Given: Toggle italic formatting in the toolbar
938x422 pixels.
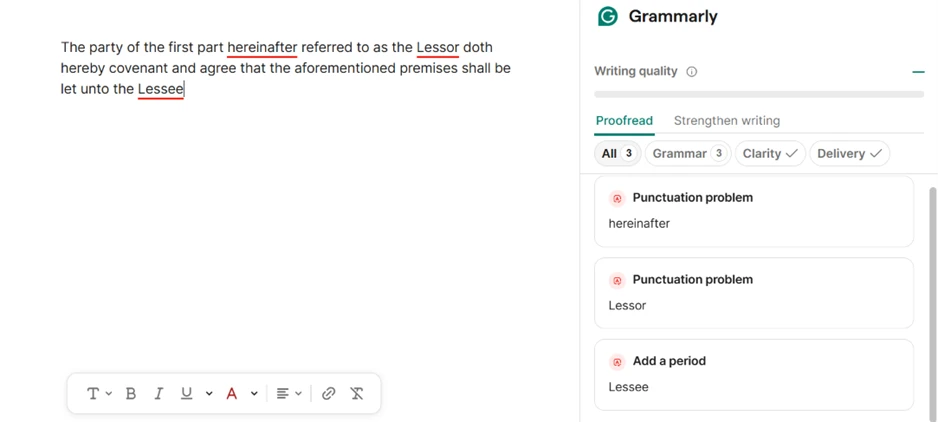Looking at the screenshot, I should pos(159,393).
